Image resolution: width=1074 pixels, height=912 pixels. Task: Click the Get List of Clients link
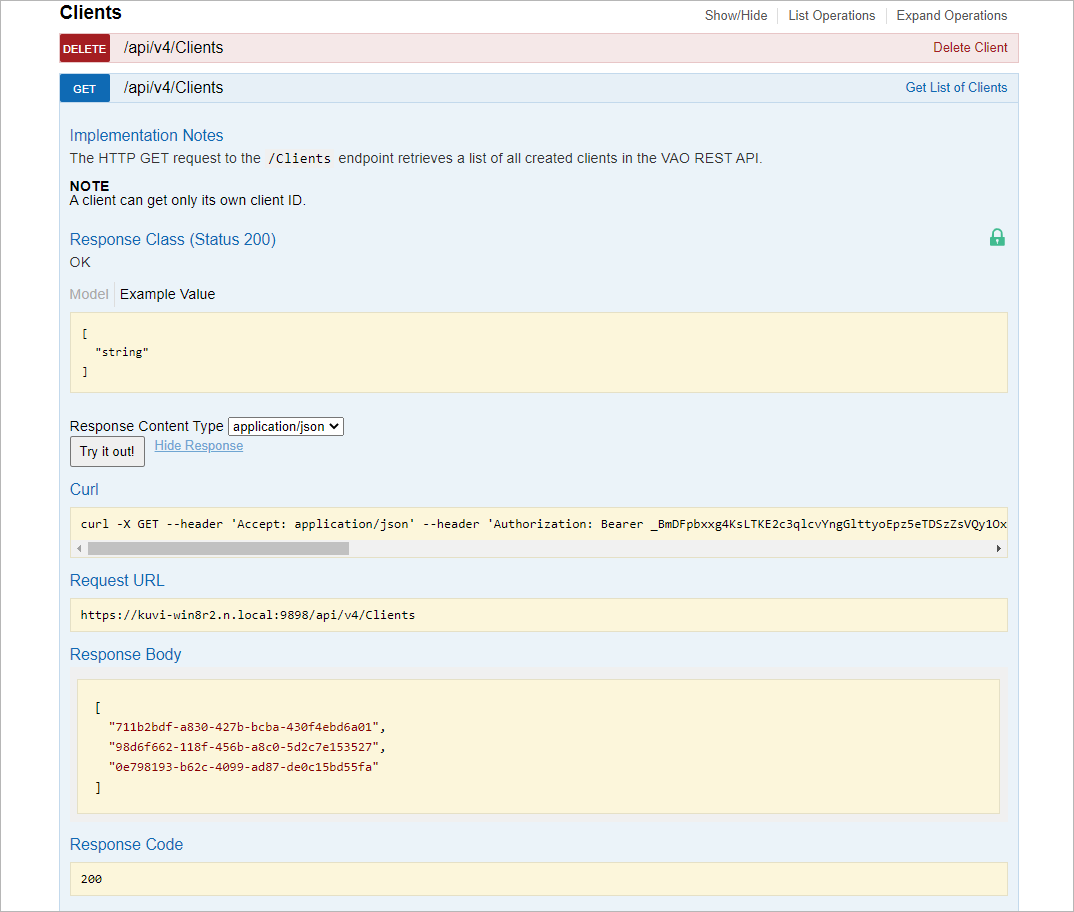point(956,88)
